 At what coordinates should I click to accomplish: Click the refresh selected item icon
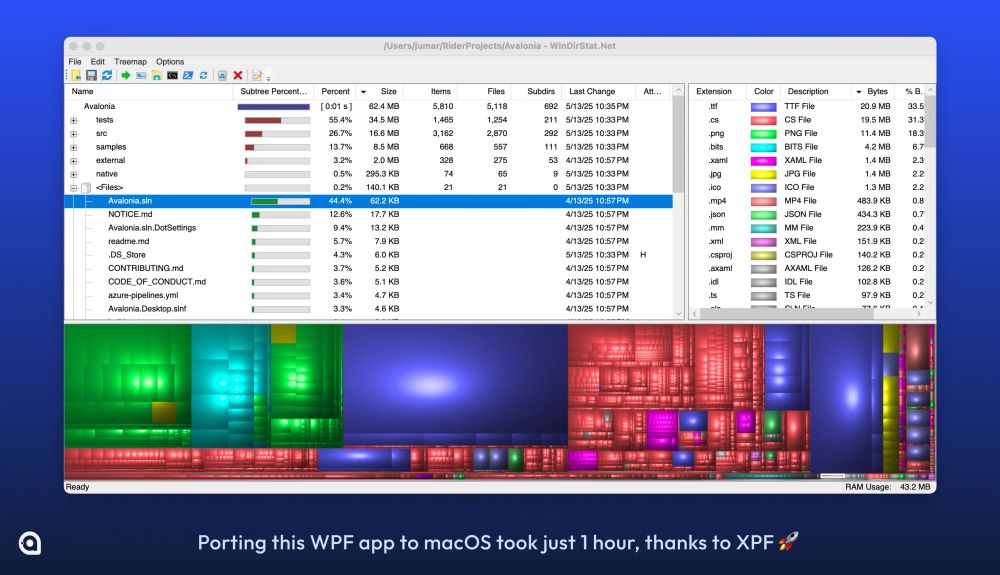point(203,75)
